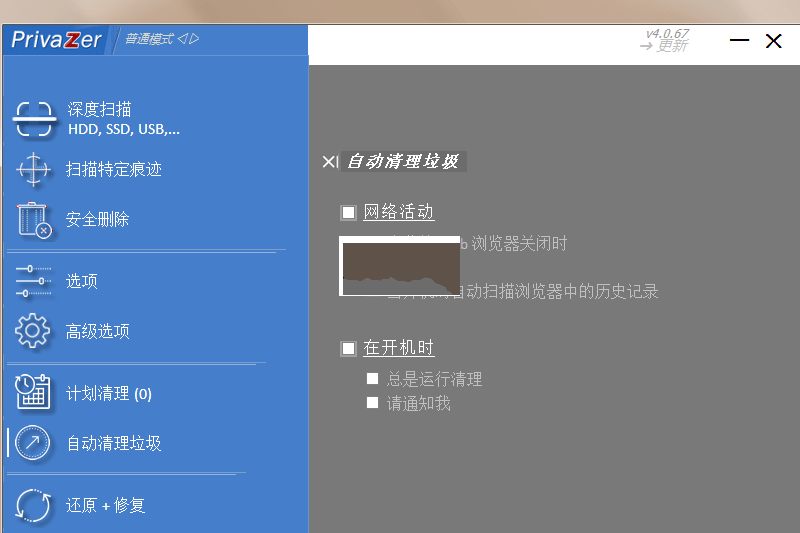Click the crosshair icon for 扫描特定痕迹
The image size is (800, 533).
tap(34, 169)
